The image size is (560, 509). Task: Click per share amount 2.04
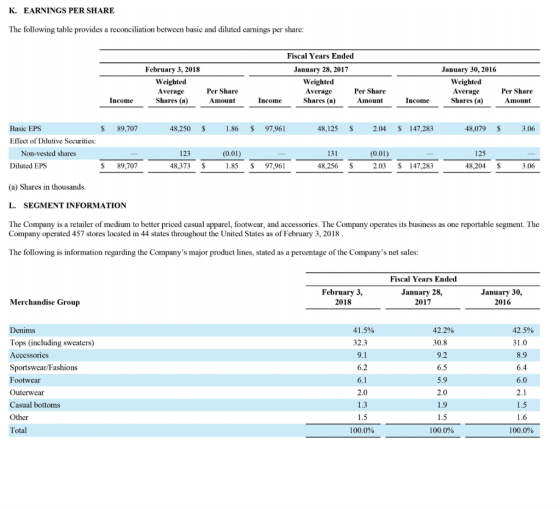click(379, 129)
